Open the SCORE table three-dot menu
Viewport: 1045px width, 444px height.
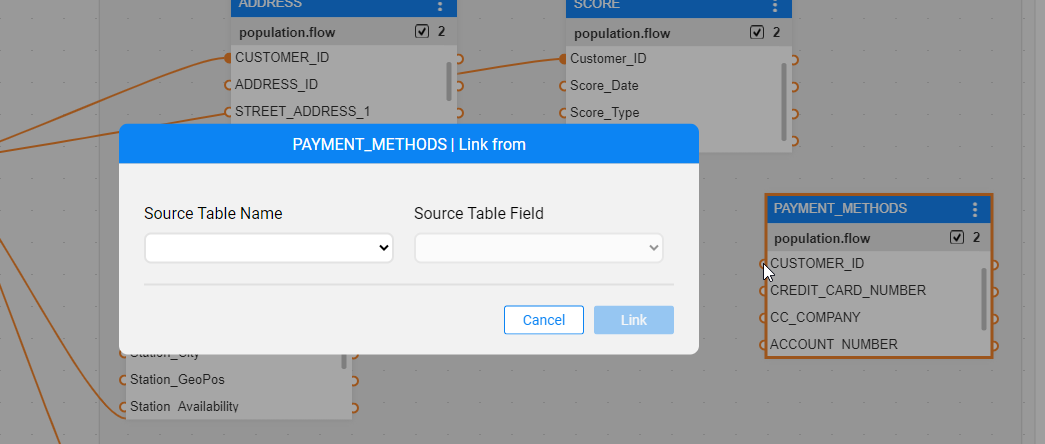pyautogui.click(x=774, y=6)
